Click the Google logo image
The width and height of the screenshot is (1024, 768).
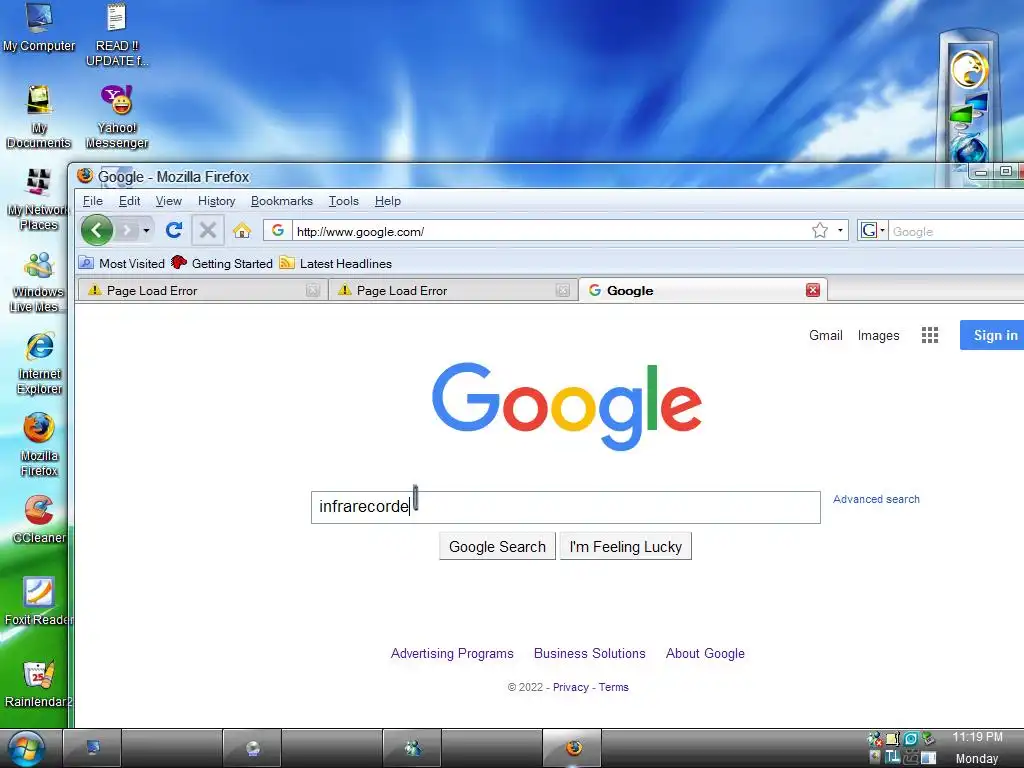pyautogui.click(x=566, y=406)
